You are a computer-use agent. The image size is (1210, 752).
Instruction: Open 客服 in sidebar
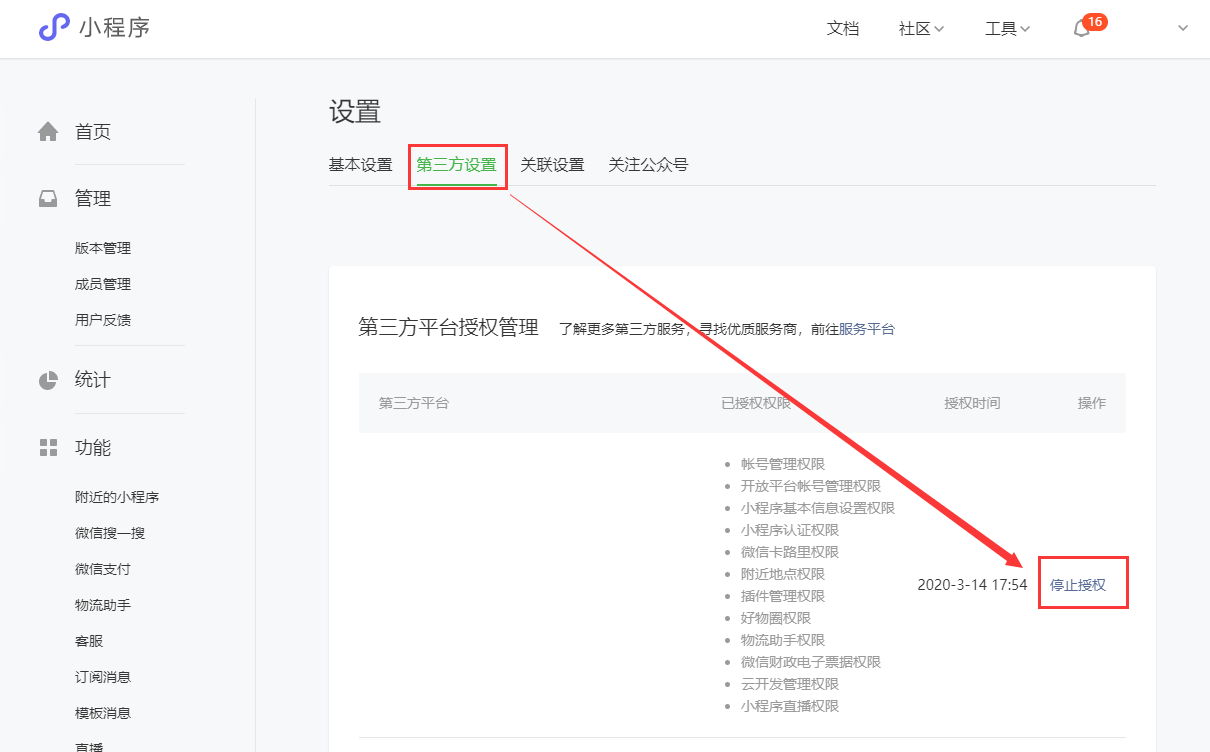(x=89, y=641)
